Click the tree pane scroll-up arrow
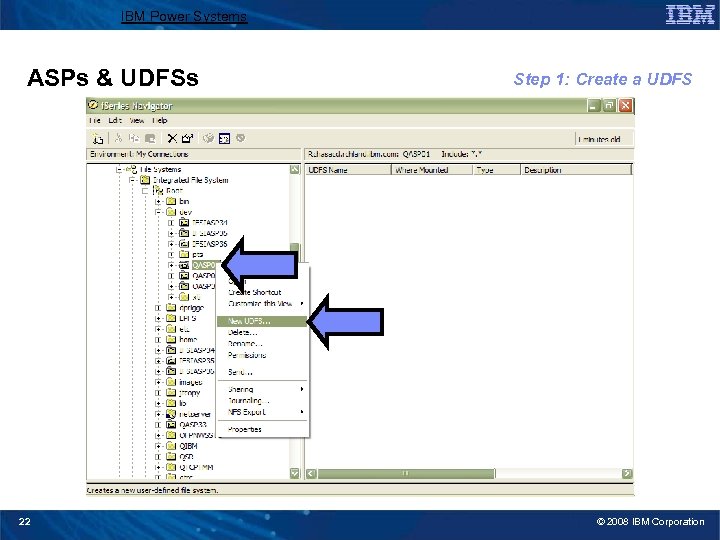Screen dimensions: 720x540 [295, 169]
